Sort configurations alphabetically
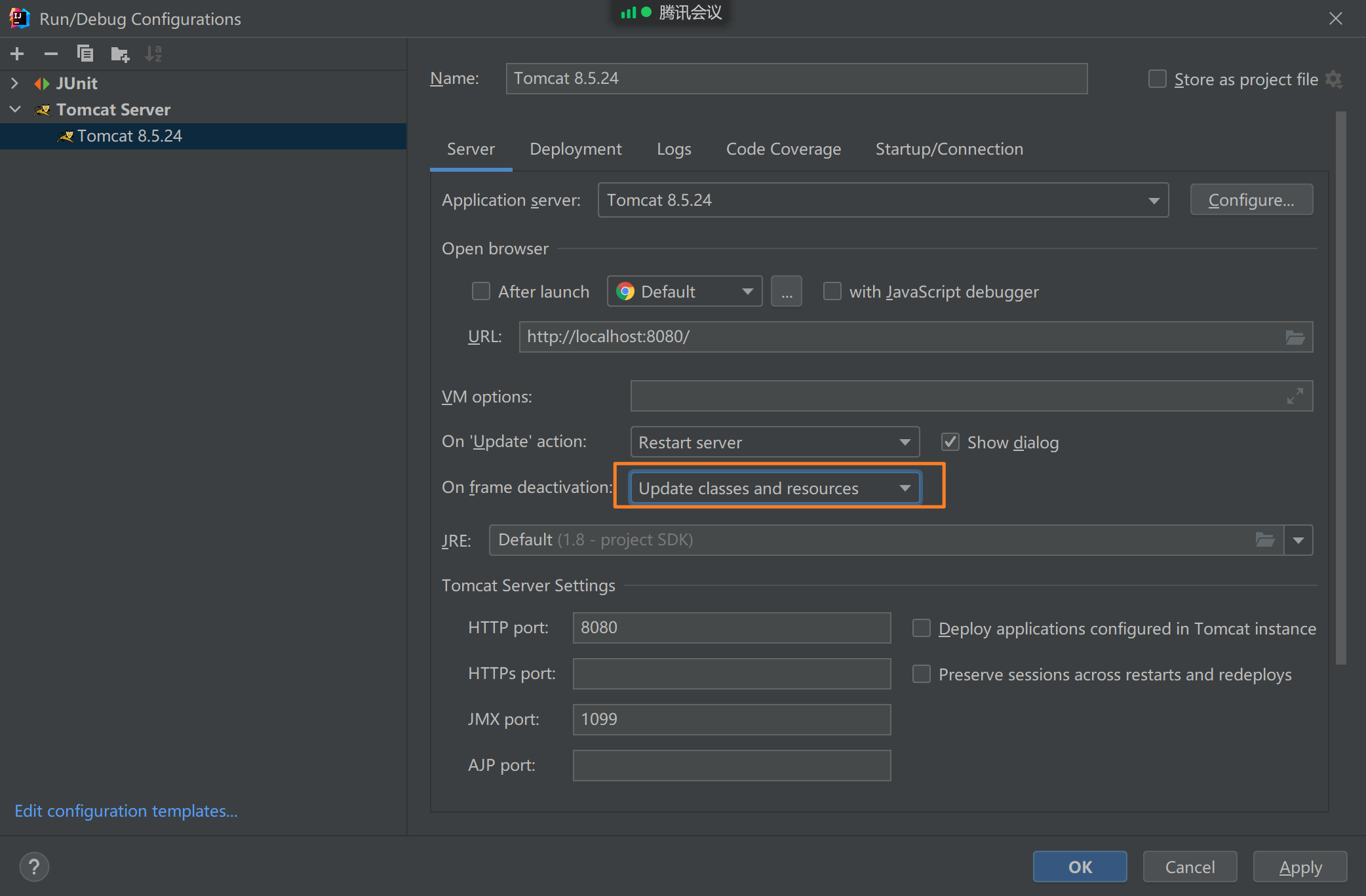This screenshot has width=1366, height=896. coord(153,54)
